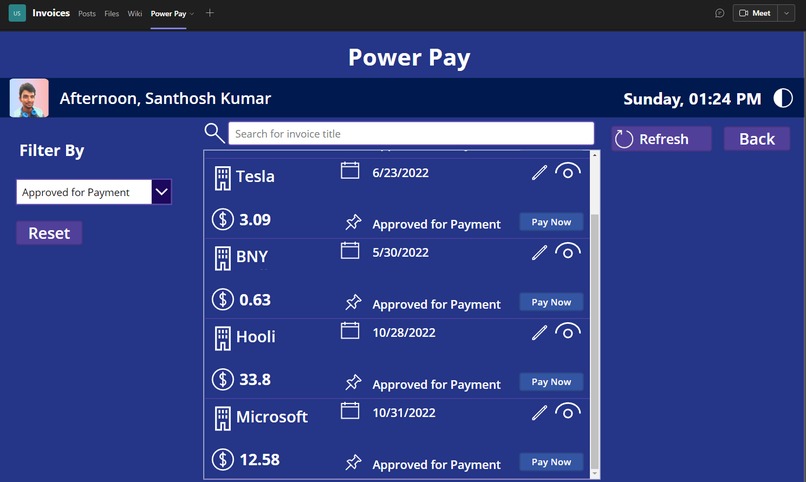Click the pin icon in Microsoft row
The height and width of the screenshot is (482, 806).
(353, 462)
